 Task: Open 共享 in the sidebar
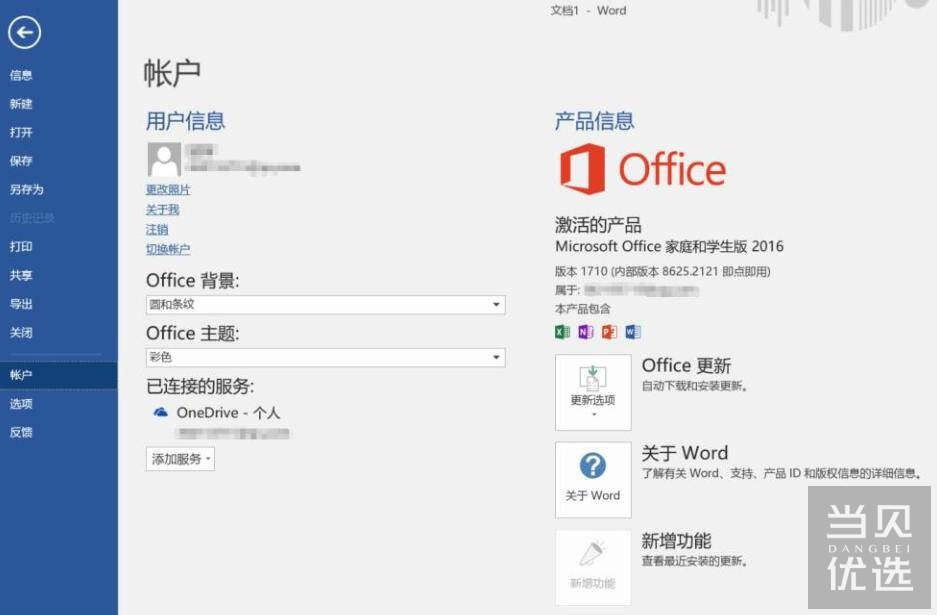coord(21,275)
